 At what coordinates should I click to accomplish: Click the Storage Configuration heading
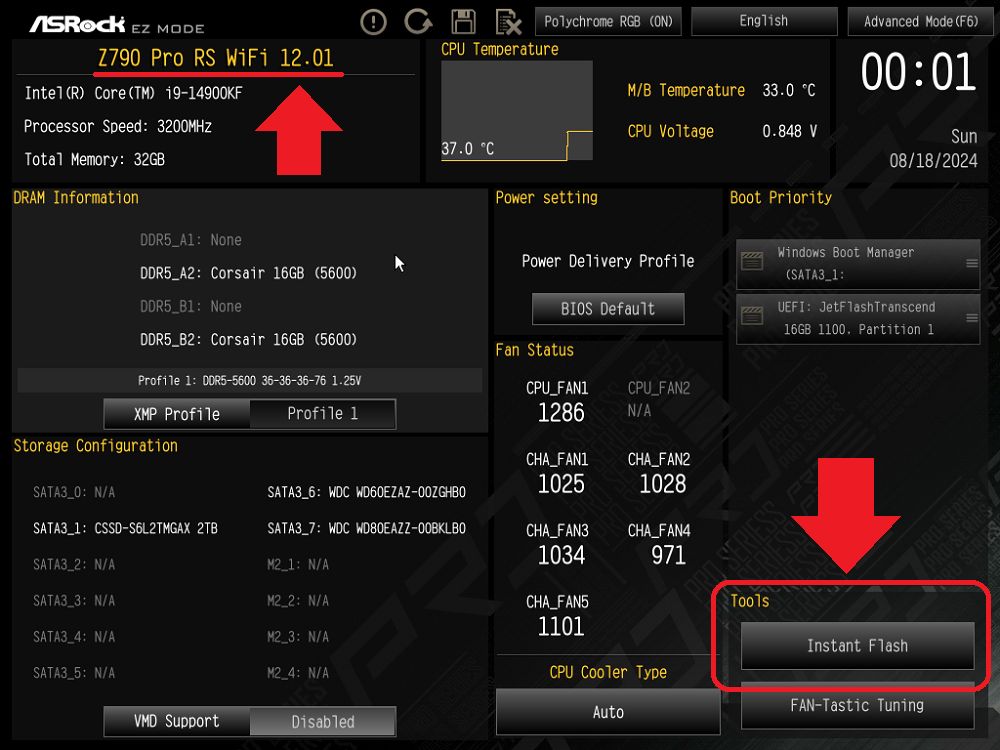tap(96, 446)
